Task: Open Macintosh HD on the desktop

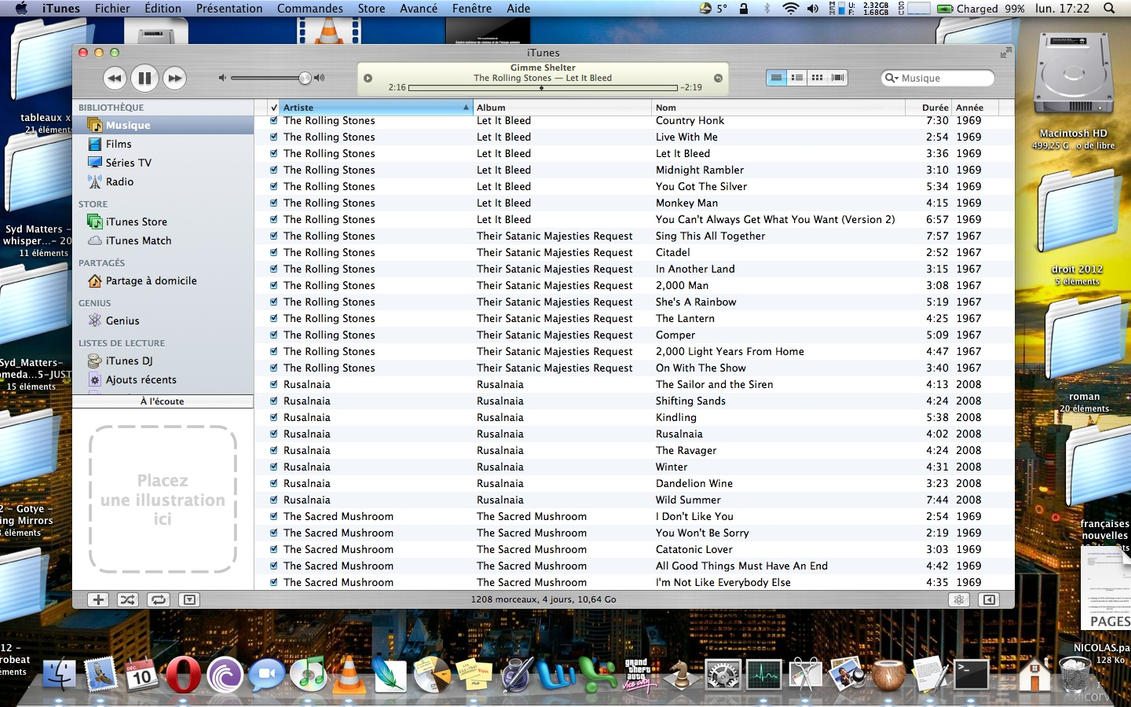Action: [1074, 90]
